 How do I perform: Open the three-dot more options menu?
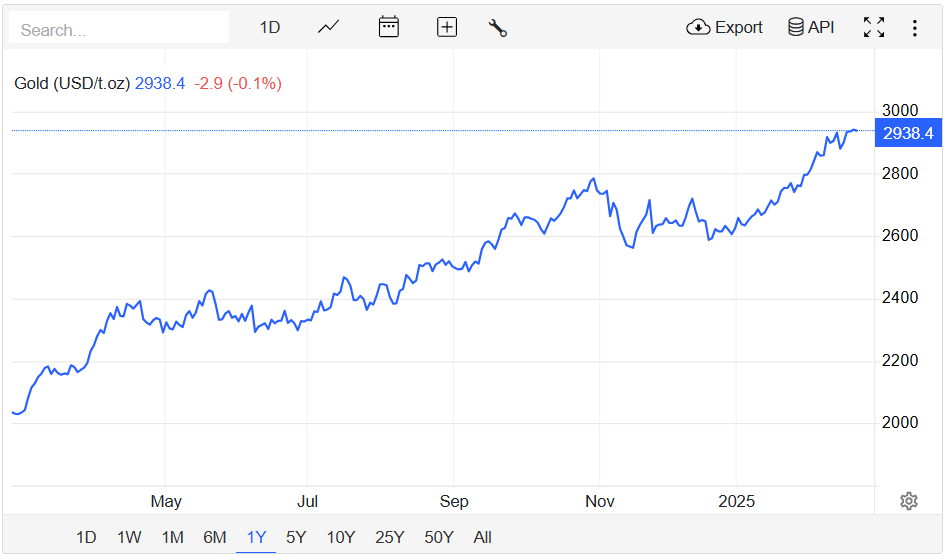(914, 28)
